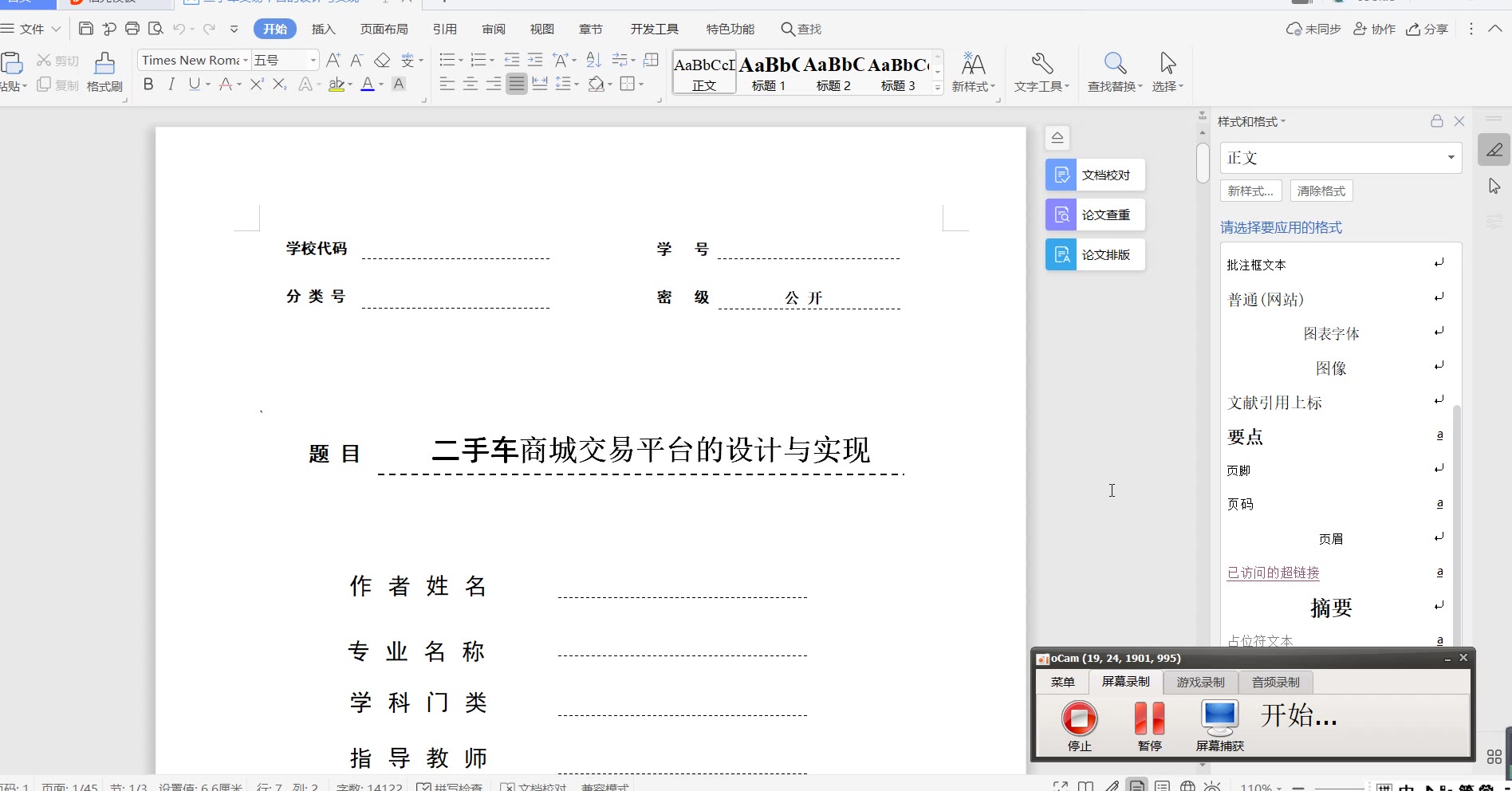Screen dimensions: 1512x791
Task: Click the yellow text highlight color button
Action: (x=337, y=85)
